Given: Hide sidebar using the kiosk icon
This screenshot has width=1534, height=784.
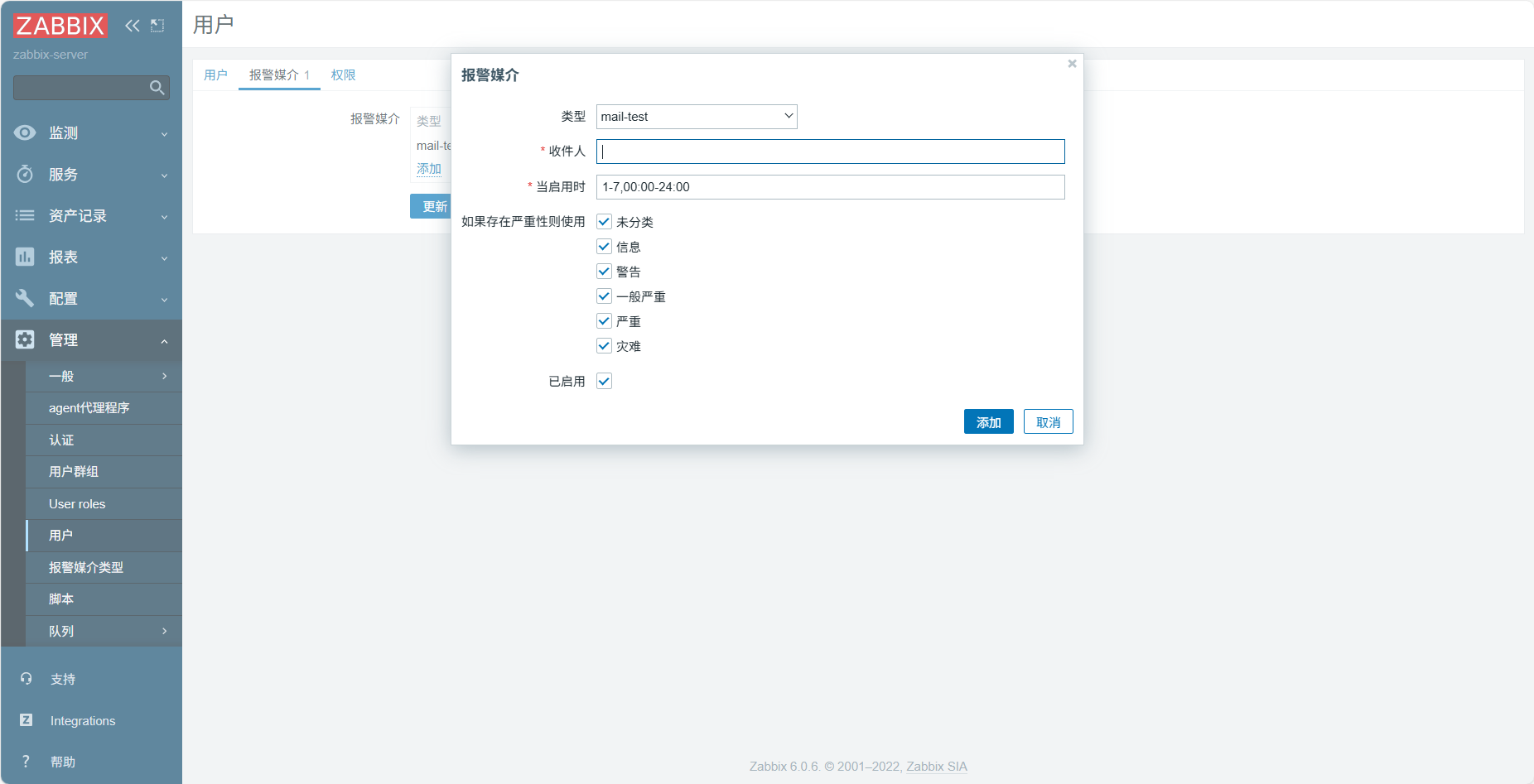Looking at the screenshot, I should coord(157,26).
